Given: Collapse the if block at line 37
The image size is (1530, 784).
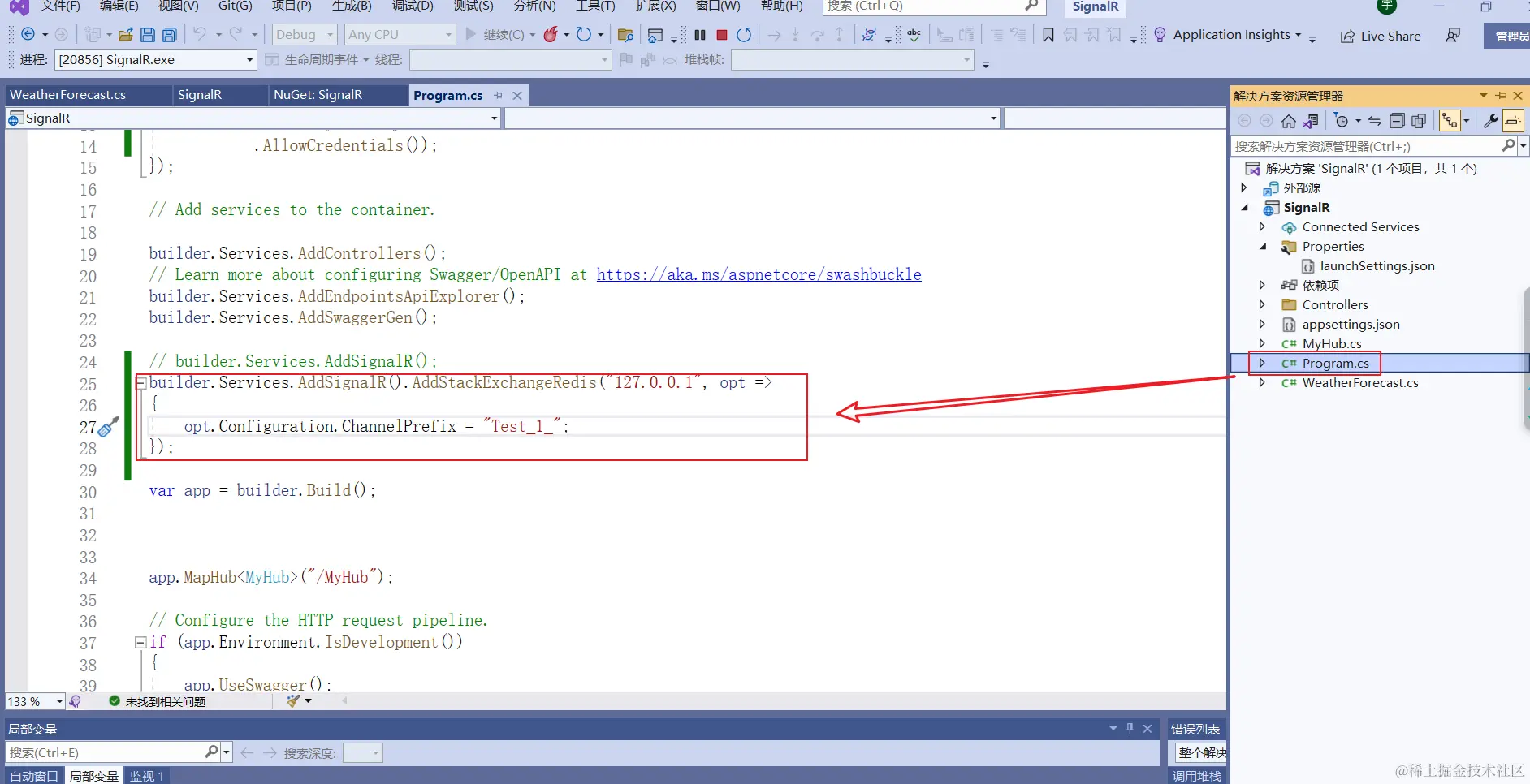Looking at the screenshot, I should coord(140,642).
